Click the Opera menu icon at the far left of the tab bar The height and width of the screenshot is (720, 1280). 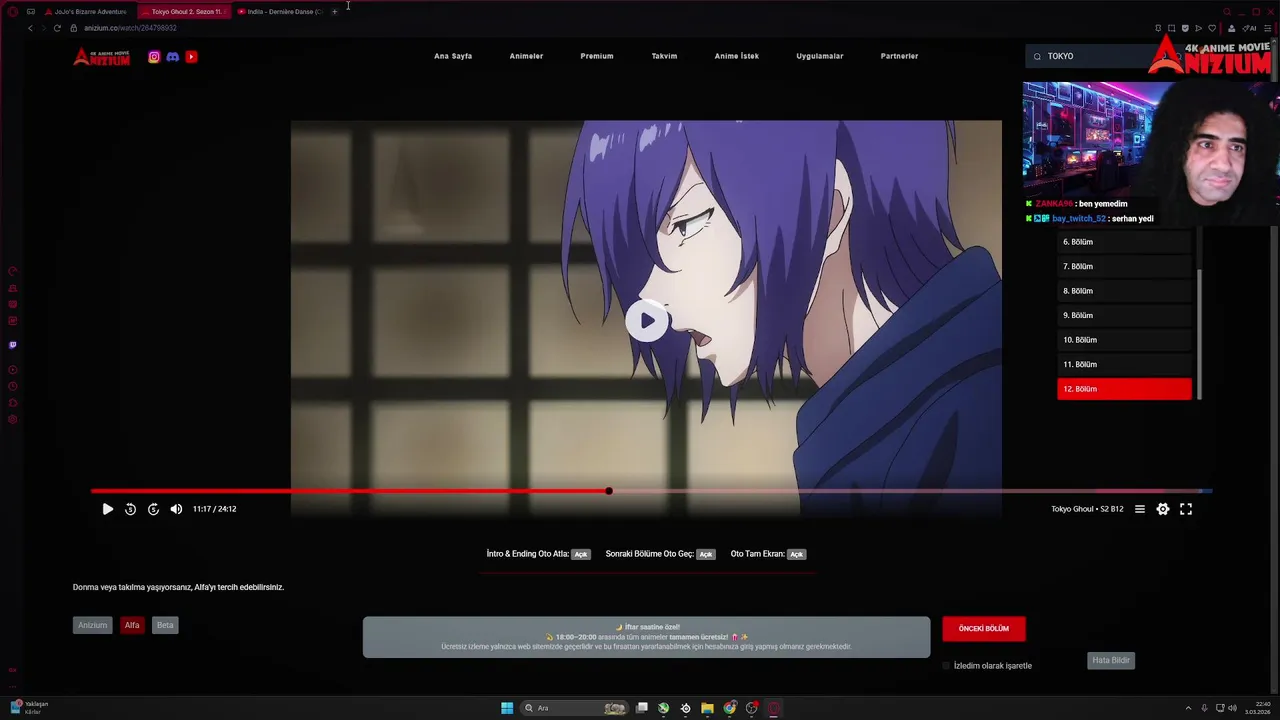13,11
